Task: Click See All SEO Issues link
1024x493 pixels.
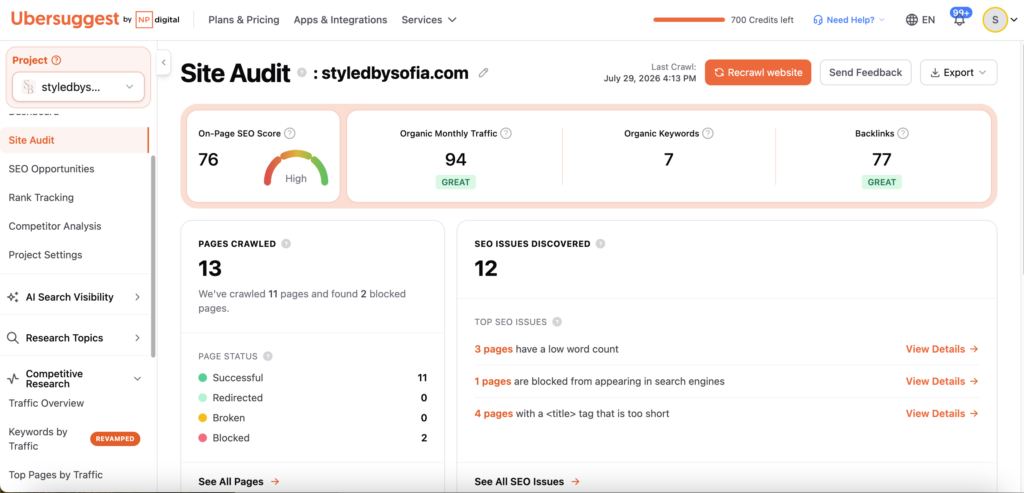Action: pyautogui.click(x=527, y=481)
